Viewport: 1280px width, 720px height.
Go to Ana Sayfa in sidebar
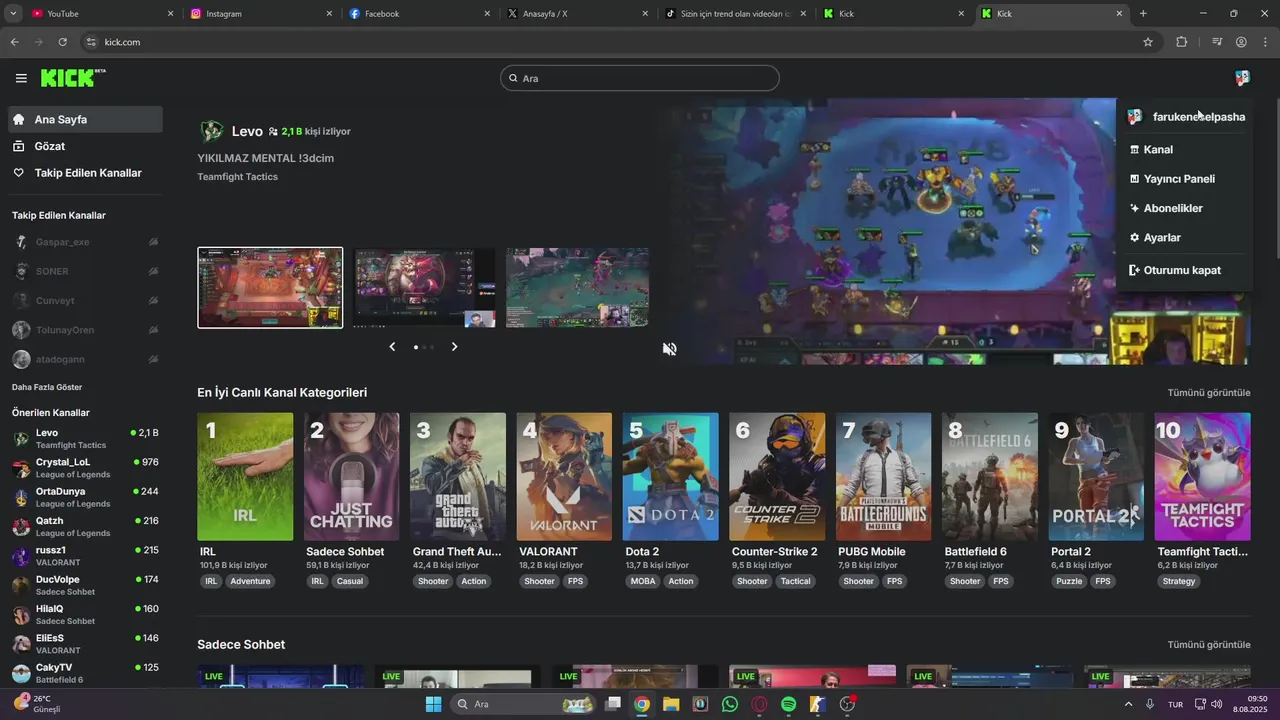[85, 119]
